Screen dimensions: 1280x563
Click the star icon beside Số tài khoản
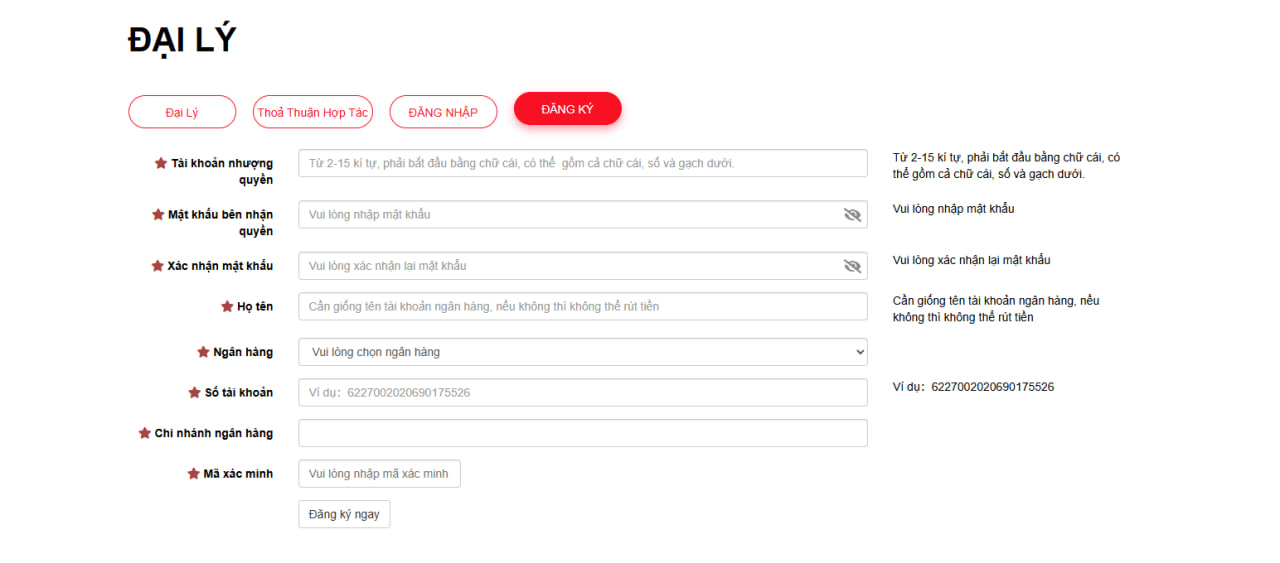click(195, 392)
